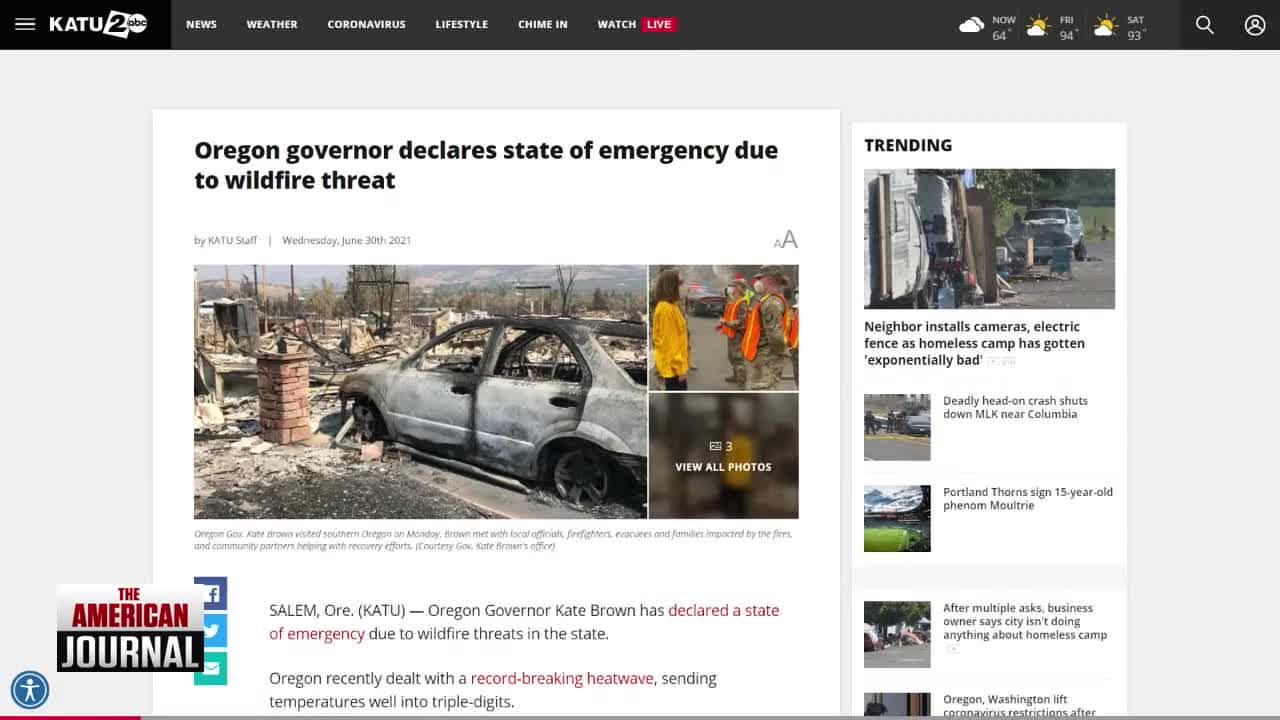Change article text size with AA icon

tap(786, 240)
